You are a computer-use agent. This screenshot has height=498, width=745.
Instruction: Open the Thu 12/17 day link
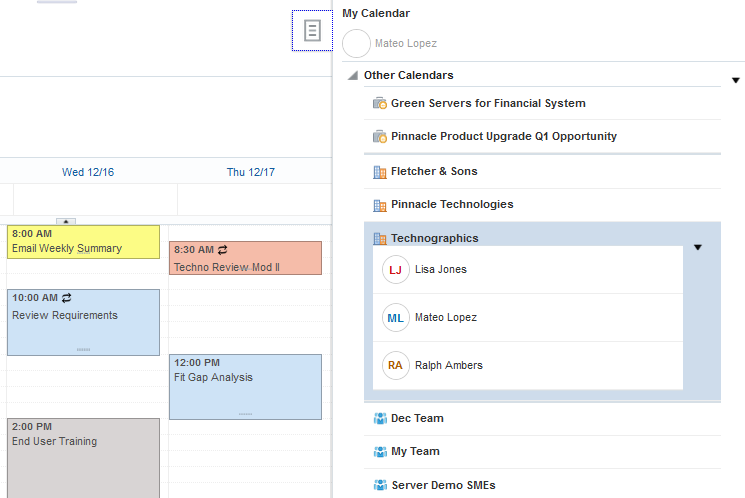pos(251,172)
